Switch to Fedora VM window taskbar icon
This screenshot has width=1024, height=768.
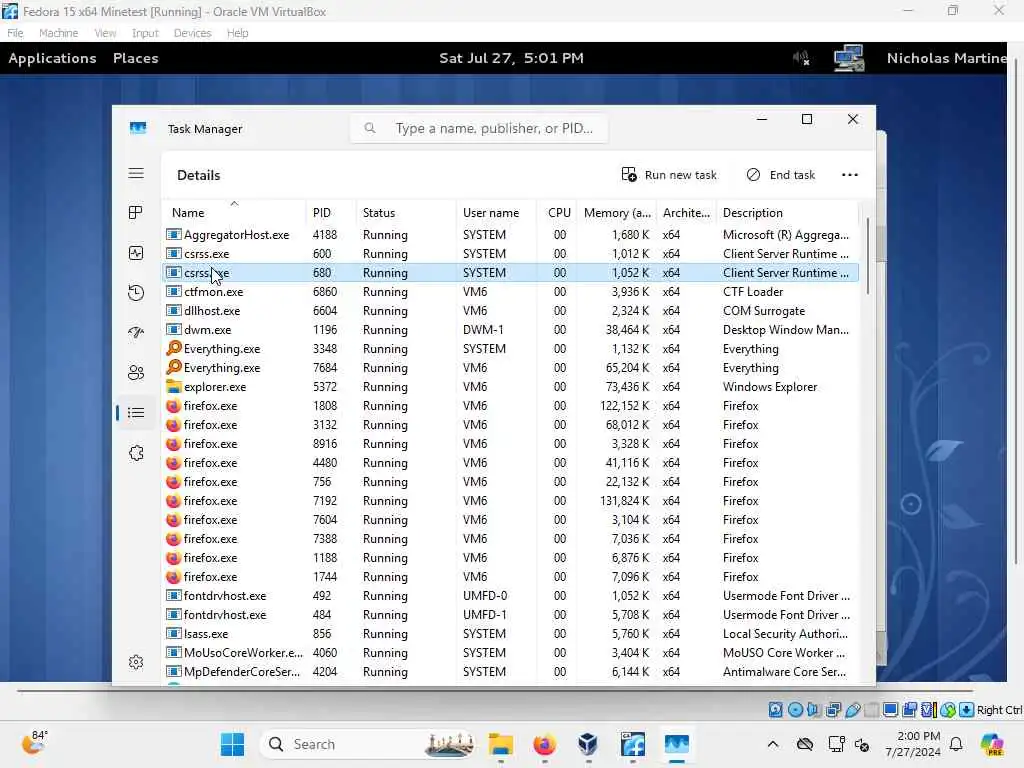tap(632, 744)
